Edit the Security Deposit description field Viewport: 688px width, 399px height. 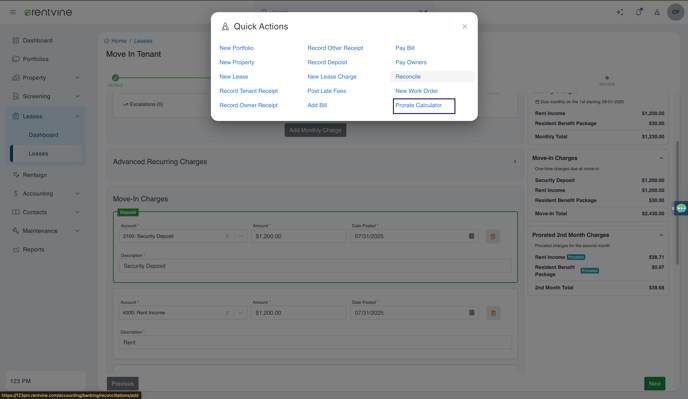(315, 266)
